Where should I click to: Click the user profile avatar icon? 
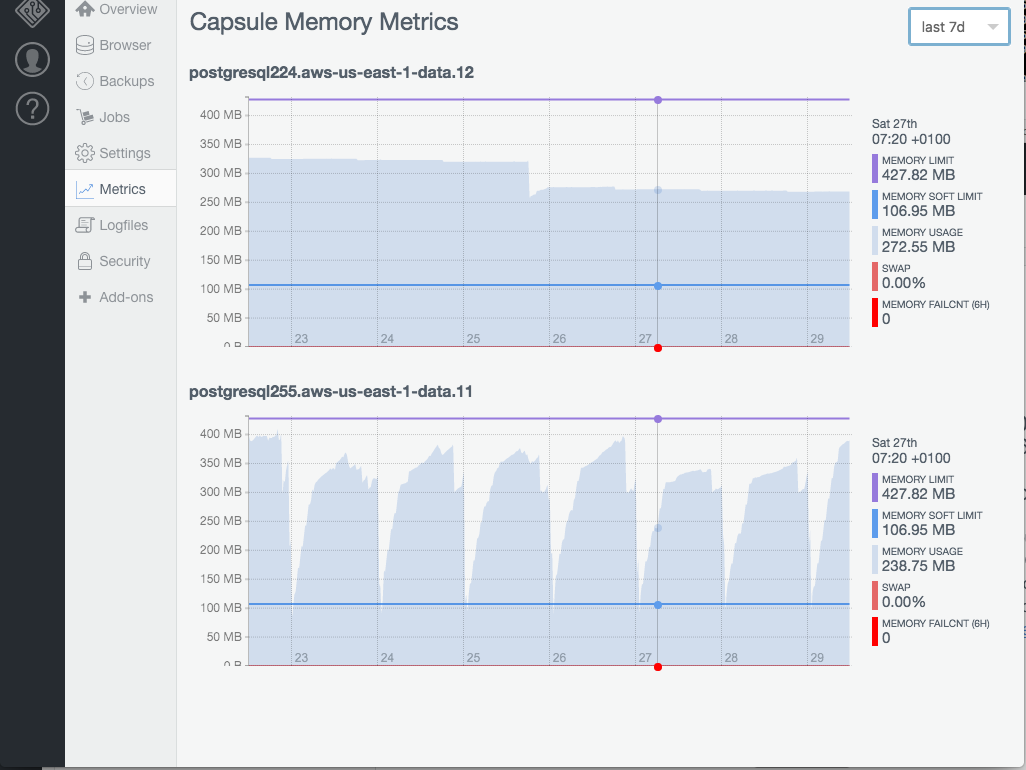[x=31, y=59]
